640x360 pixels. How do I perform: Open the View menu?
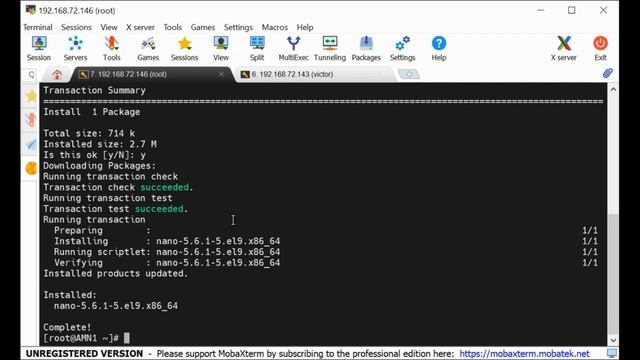(x=109, y=27)
